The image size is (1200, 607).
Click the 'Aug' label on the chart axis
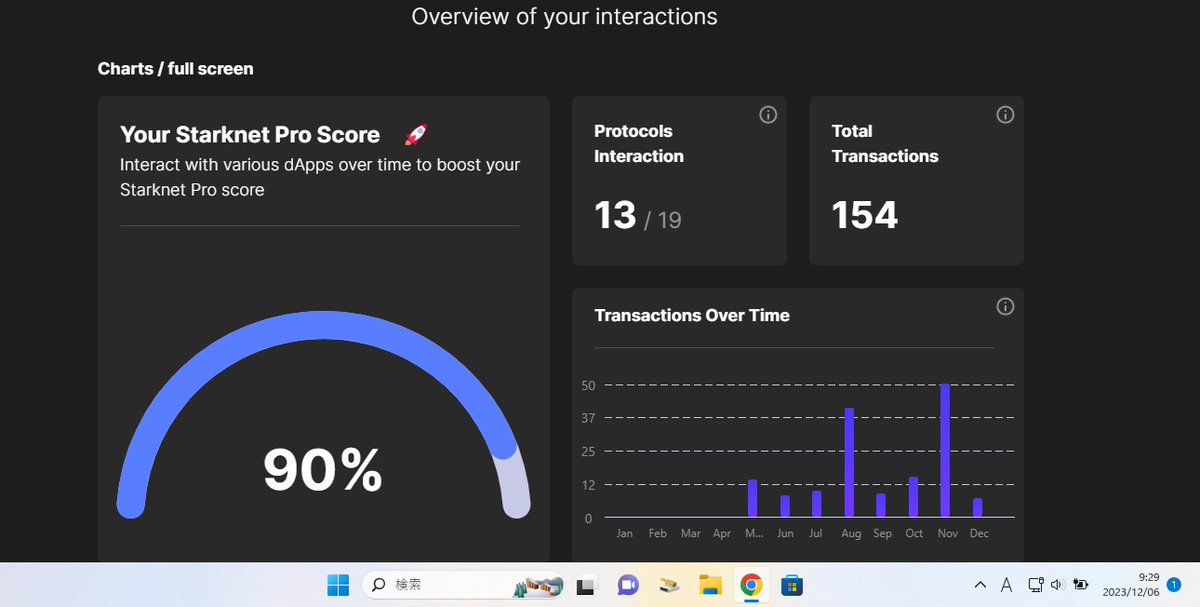pos(851,534)
